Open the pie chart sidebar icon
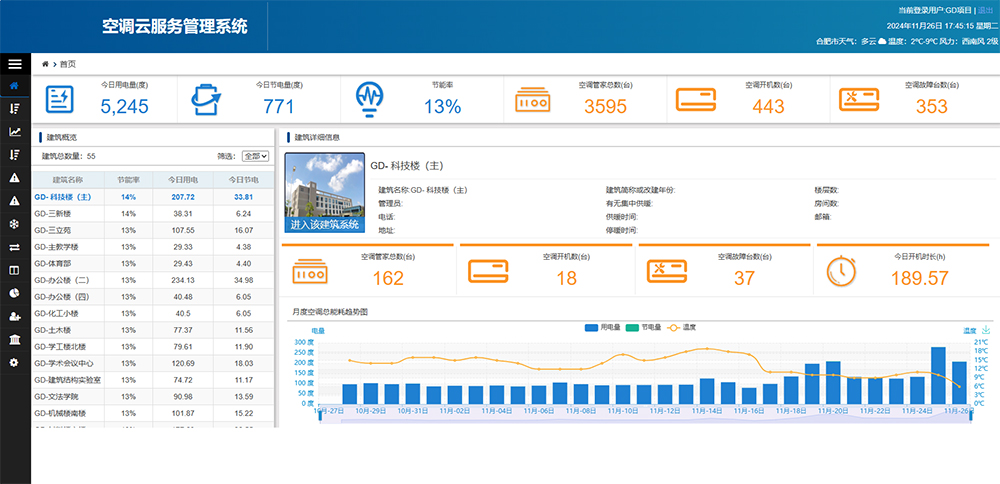1000x484 pixels. pos(14,293)
